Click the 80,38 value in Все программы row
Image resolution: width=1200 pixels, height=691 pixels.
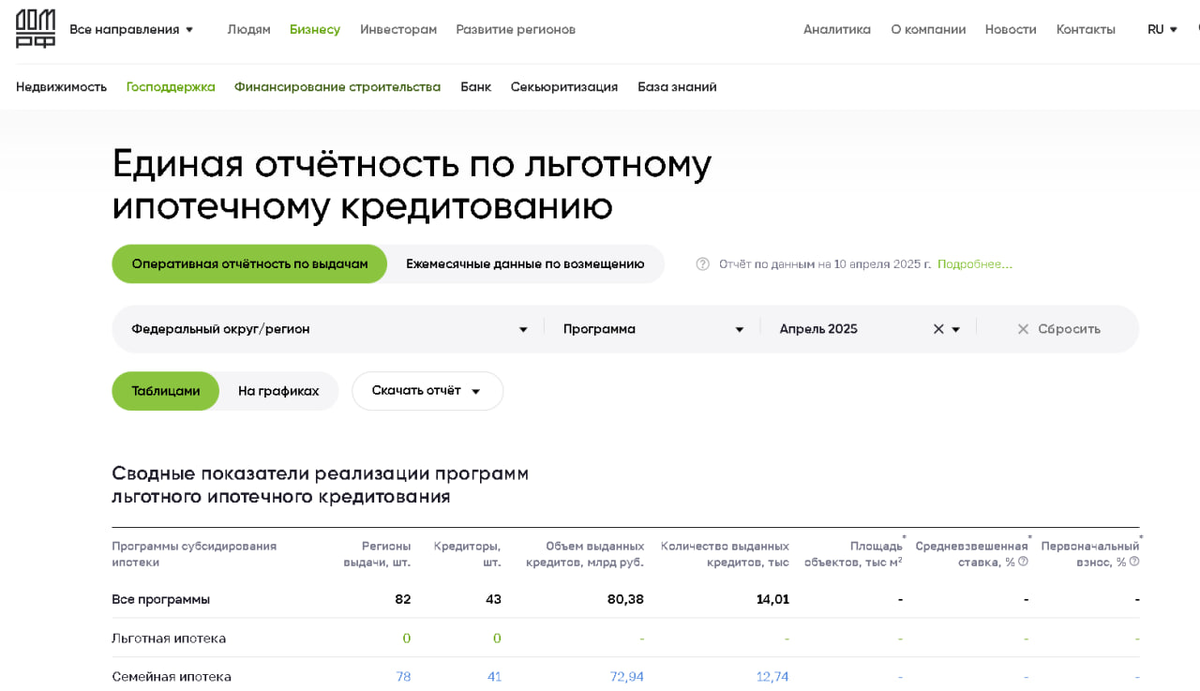coord(625,599)
